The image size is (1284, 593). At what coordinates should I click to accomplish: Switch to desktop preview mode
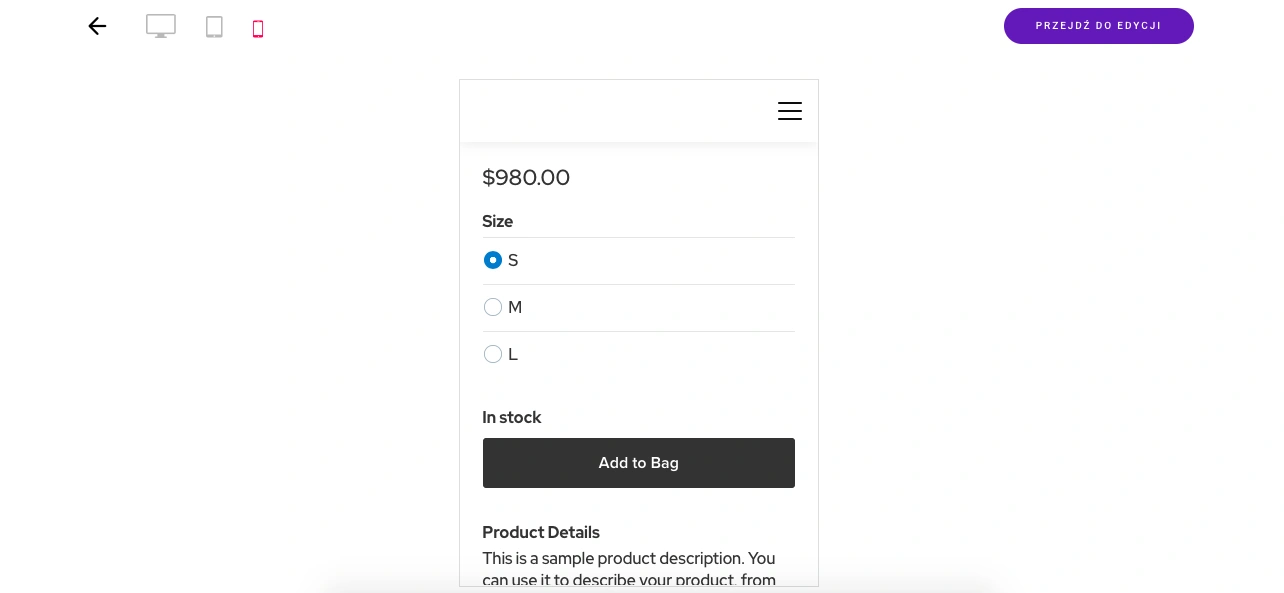[161, 27]
